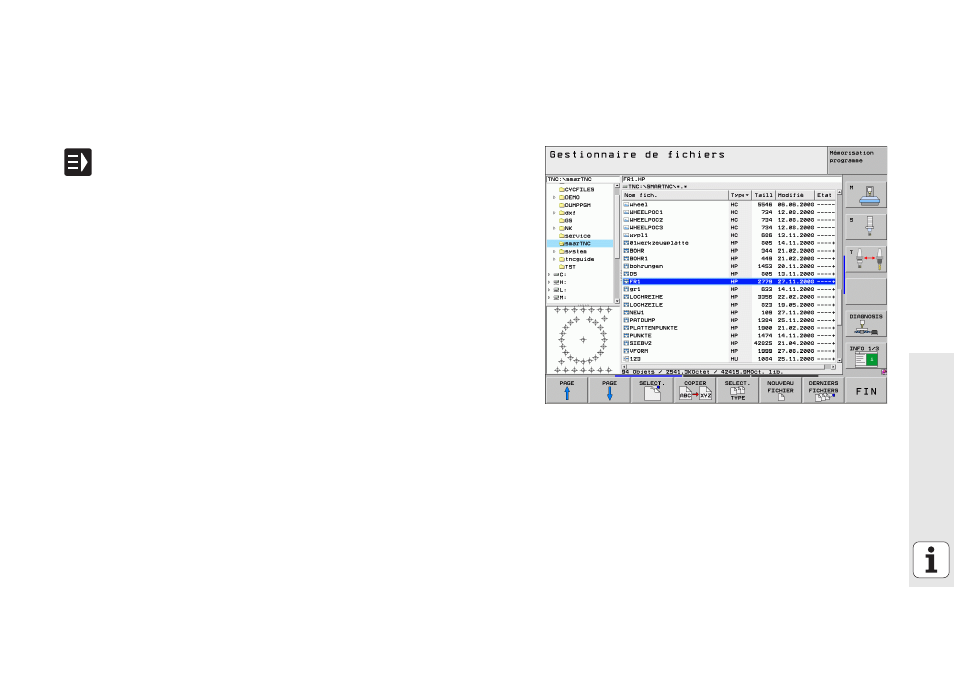Image resolution: width=954 pixels, height=673 pixels.
Task: Click the circular point pattern preview
Action: [x=583, y=340]
